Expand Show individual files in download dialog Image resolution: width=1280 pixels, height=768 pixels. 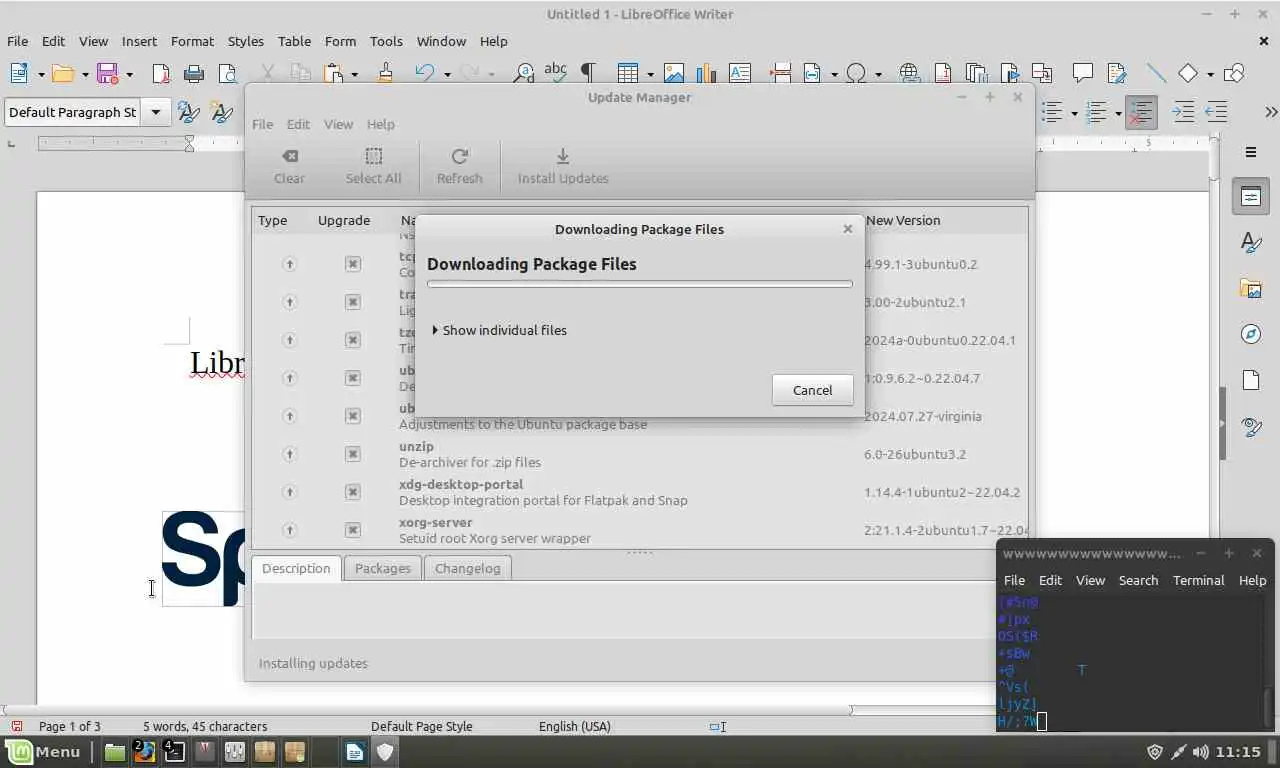[x=499, y=330]
